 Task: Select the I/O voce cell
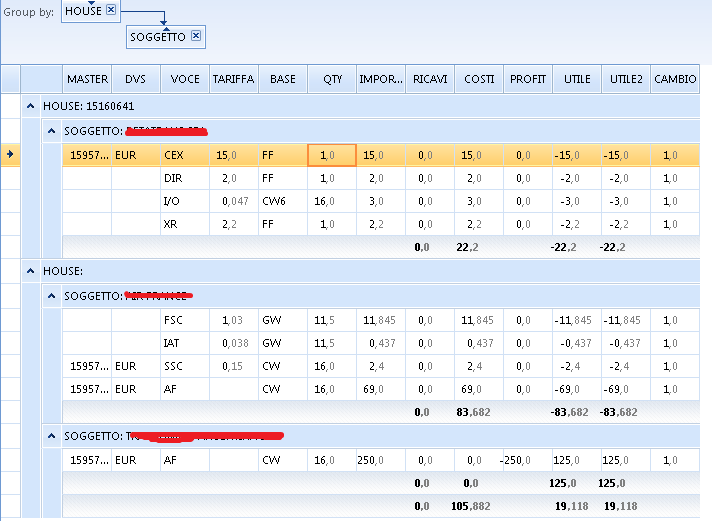(x=185, y=201)
